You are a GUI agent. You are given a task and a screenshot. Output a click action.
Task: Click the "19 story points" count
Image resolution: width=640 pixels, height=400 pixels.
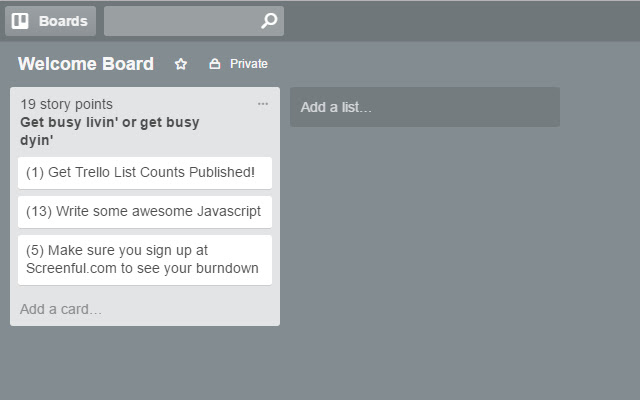click(66, 104)
